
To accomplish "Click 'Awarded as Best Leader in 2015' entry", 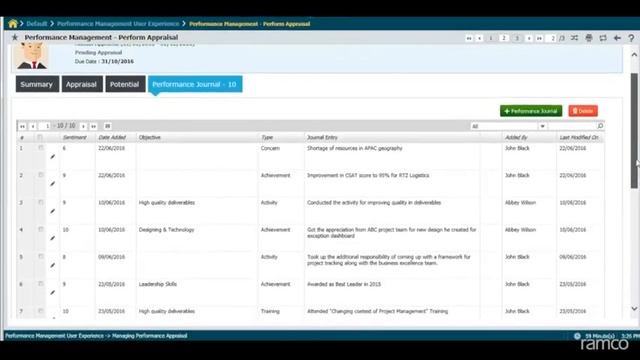I will point(344,284).
